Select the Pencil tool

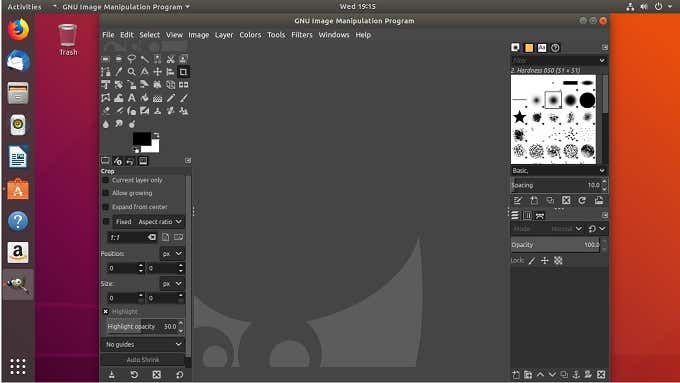pyautogui.click(x=170, y=98)
